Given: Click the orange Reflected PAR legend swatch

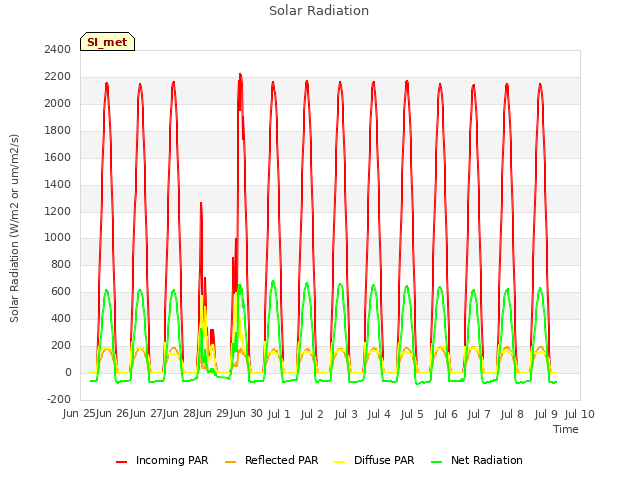Looking at the screenshot, I should tap(231, 461).
